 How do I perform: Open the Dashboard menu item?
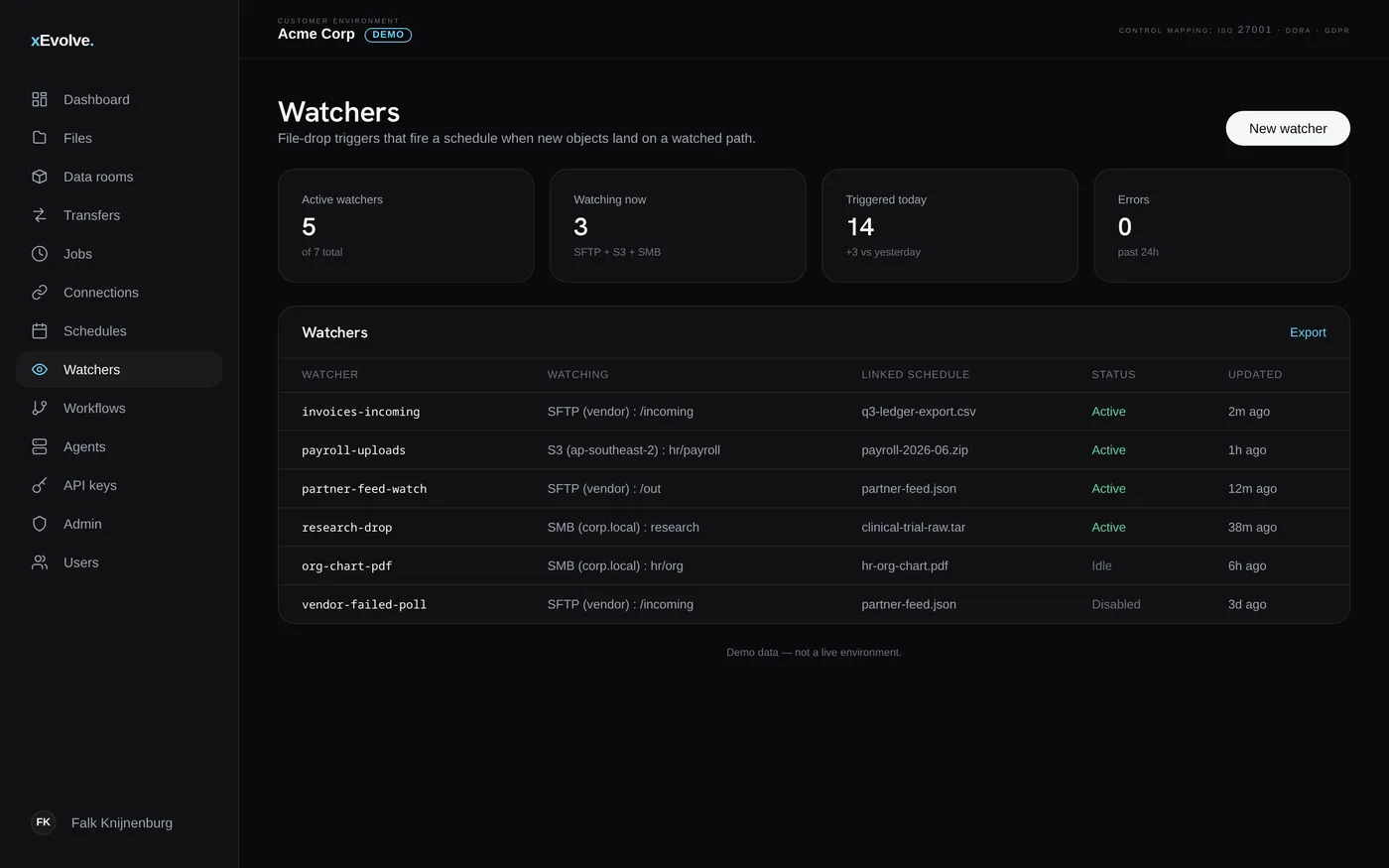pos(119,99)
